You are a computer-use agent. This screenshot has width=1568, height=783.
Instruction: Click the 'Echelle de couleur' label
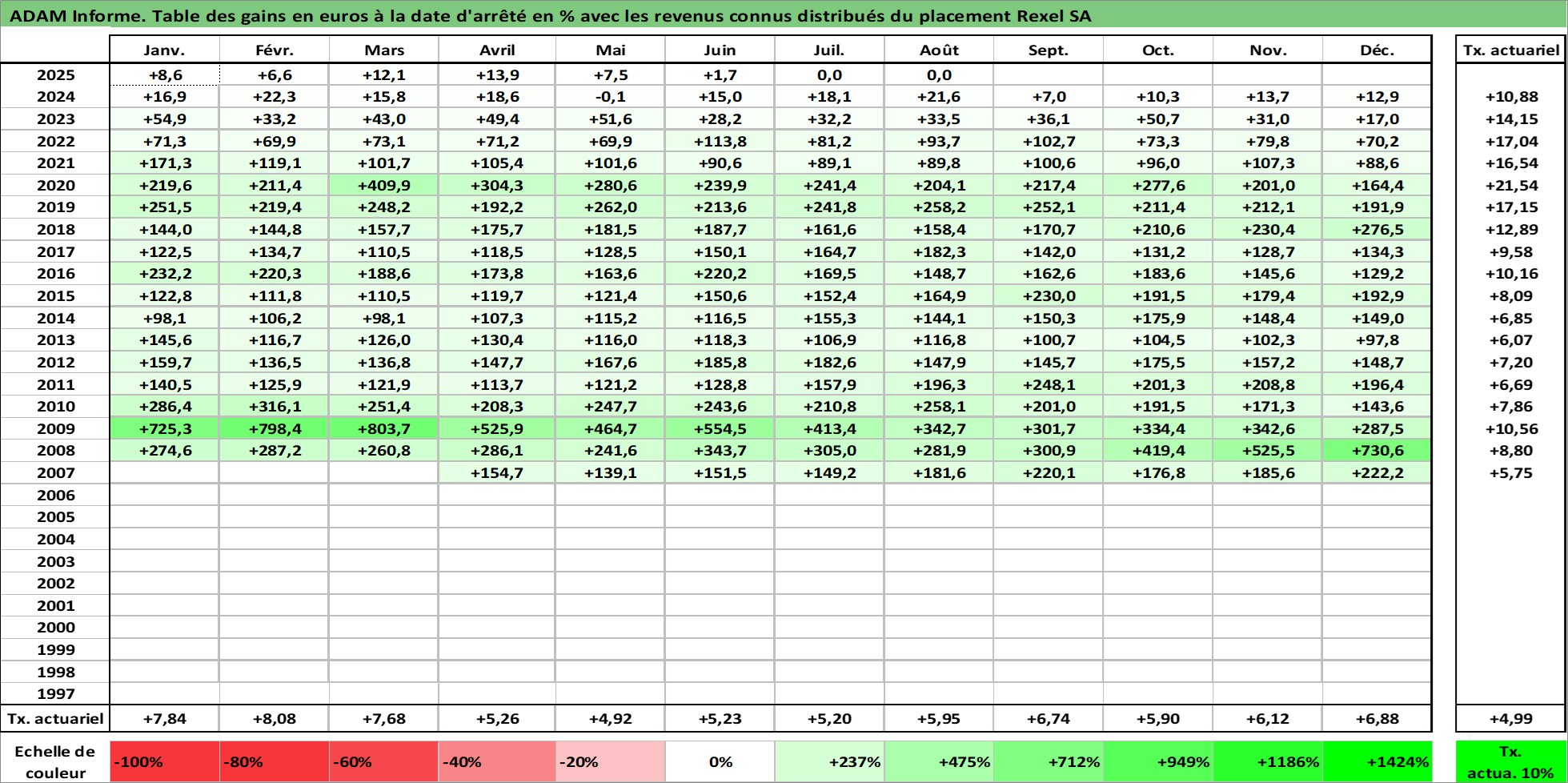pos(55,761)
